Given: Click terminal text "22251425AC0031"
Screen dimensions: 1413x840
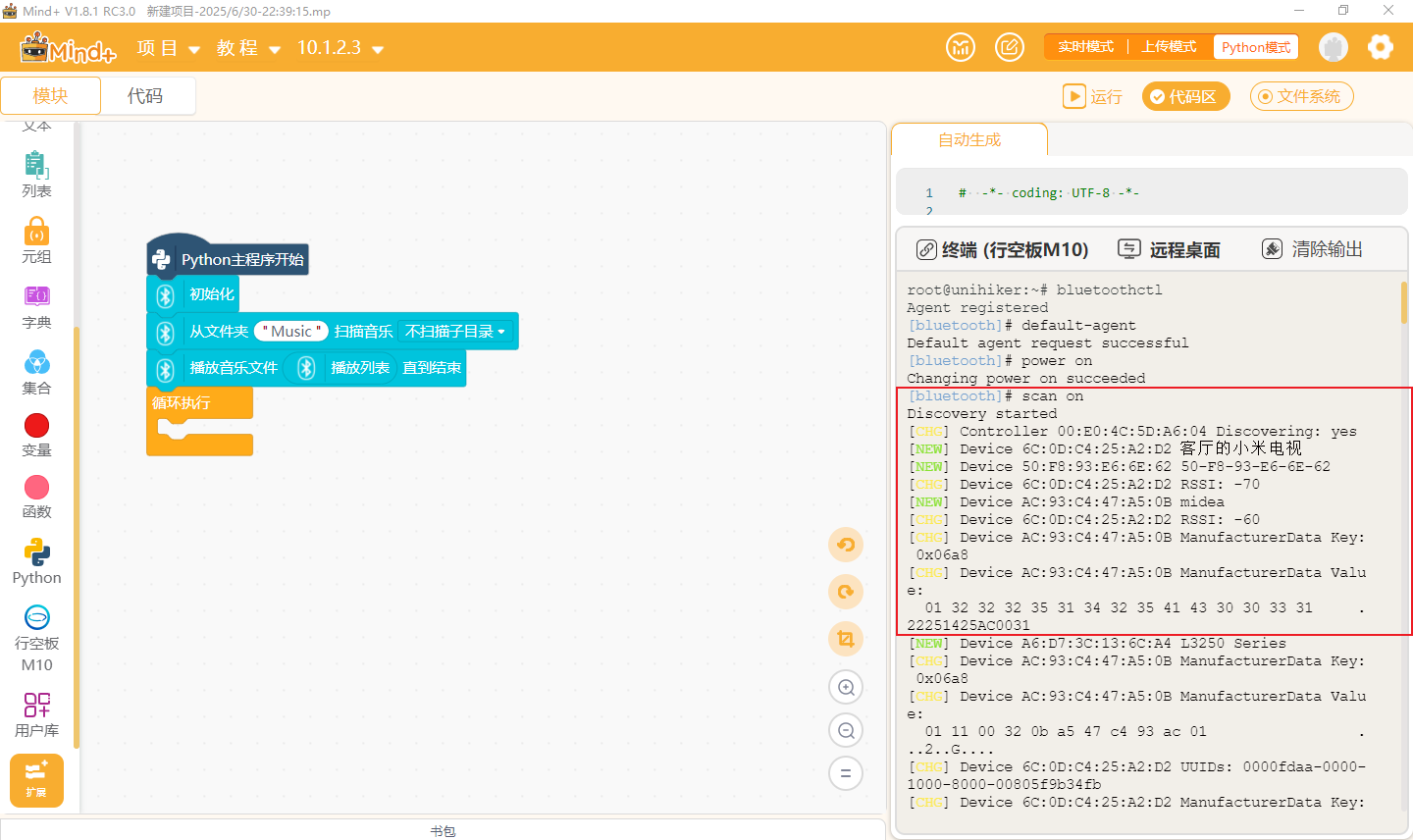Looking at the screenshot, I should pos(968,625).
